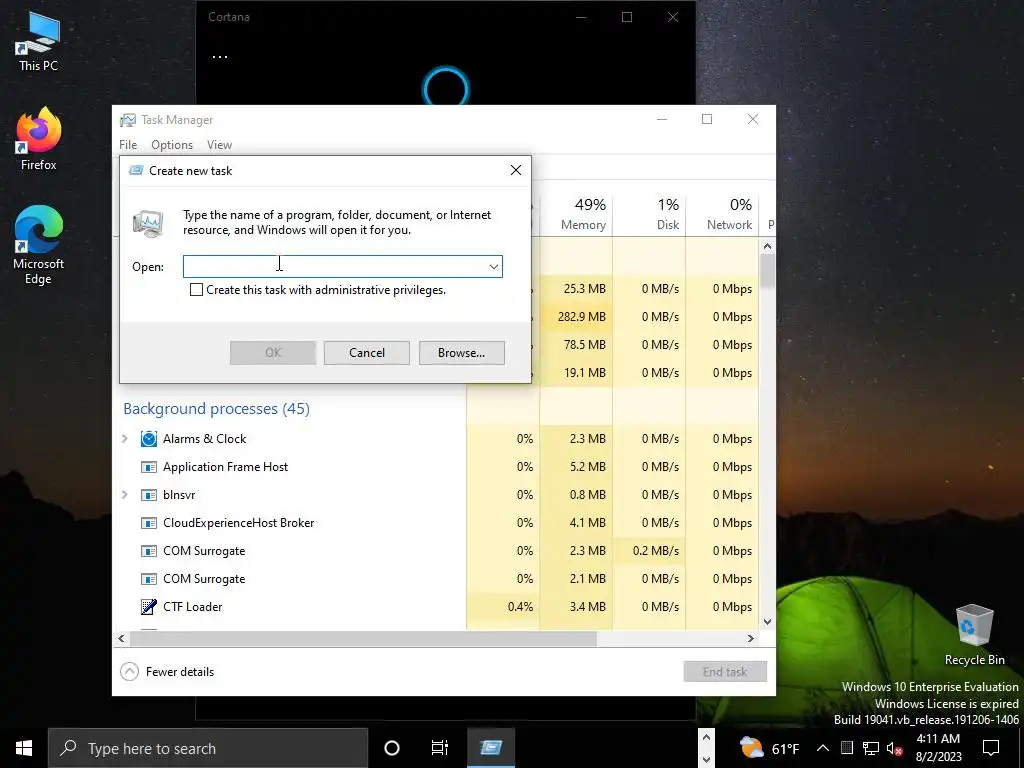Click the CTF Loader pen icon
1024x768 pixels.
149,607
